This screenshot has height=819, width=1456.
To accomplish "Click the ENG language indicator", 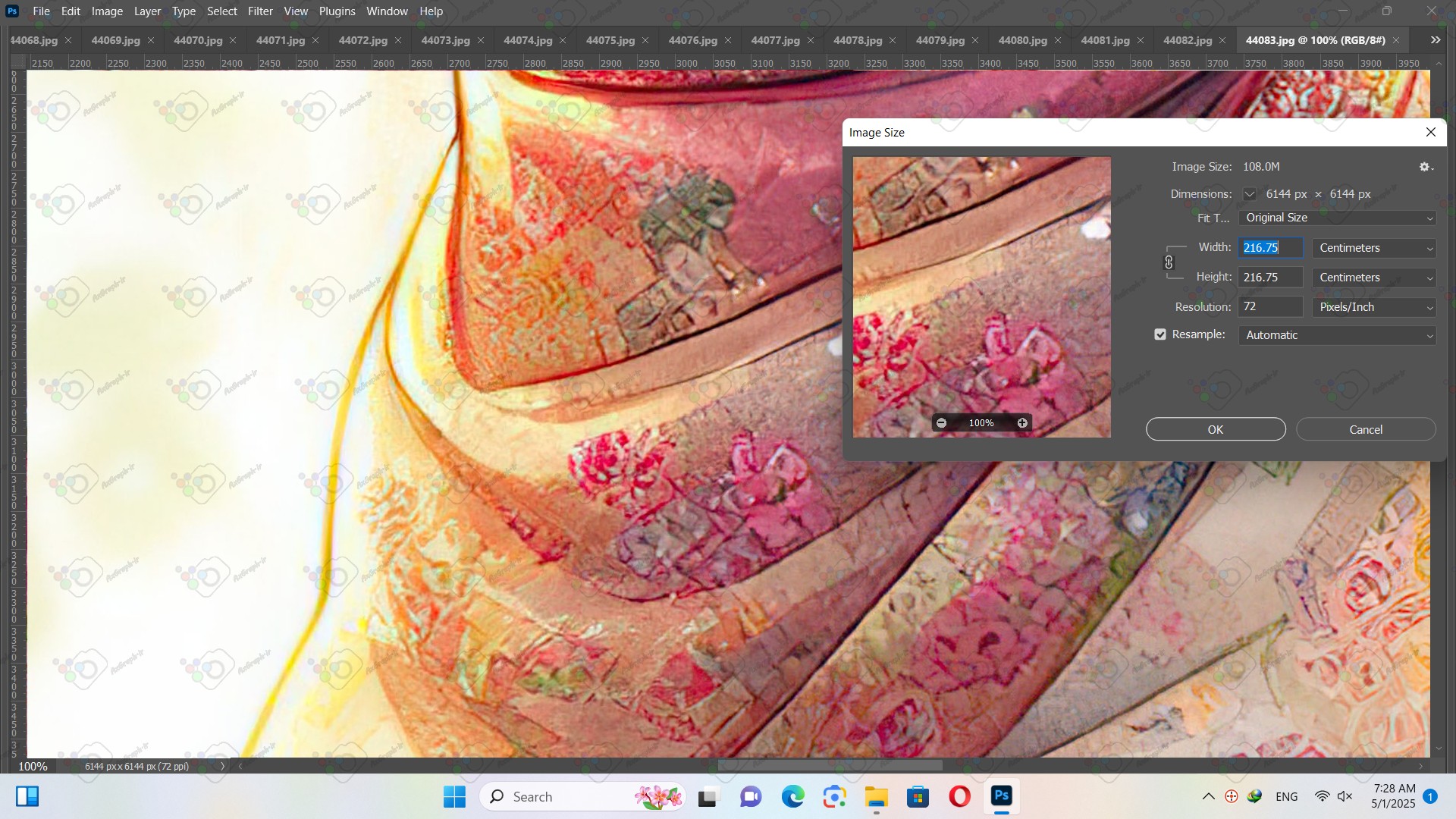I will [1287, 797].
